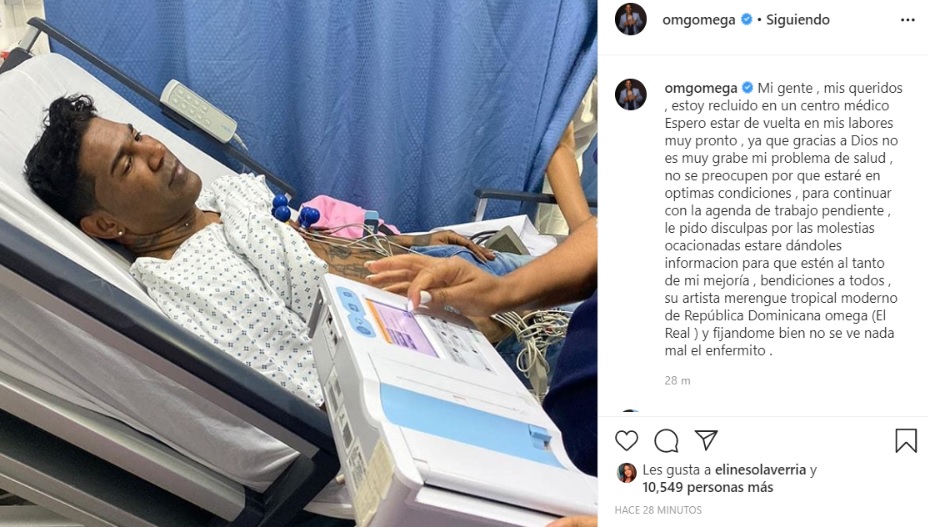Select the caption text block
Screen dimensions: 928x527
click(784, 219)
